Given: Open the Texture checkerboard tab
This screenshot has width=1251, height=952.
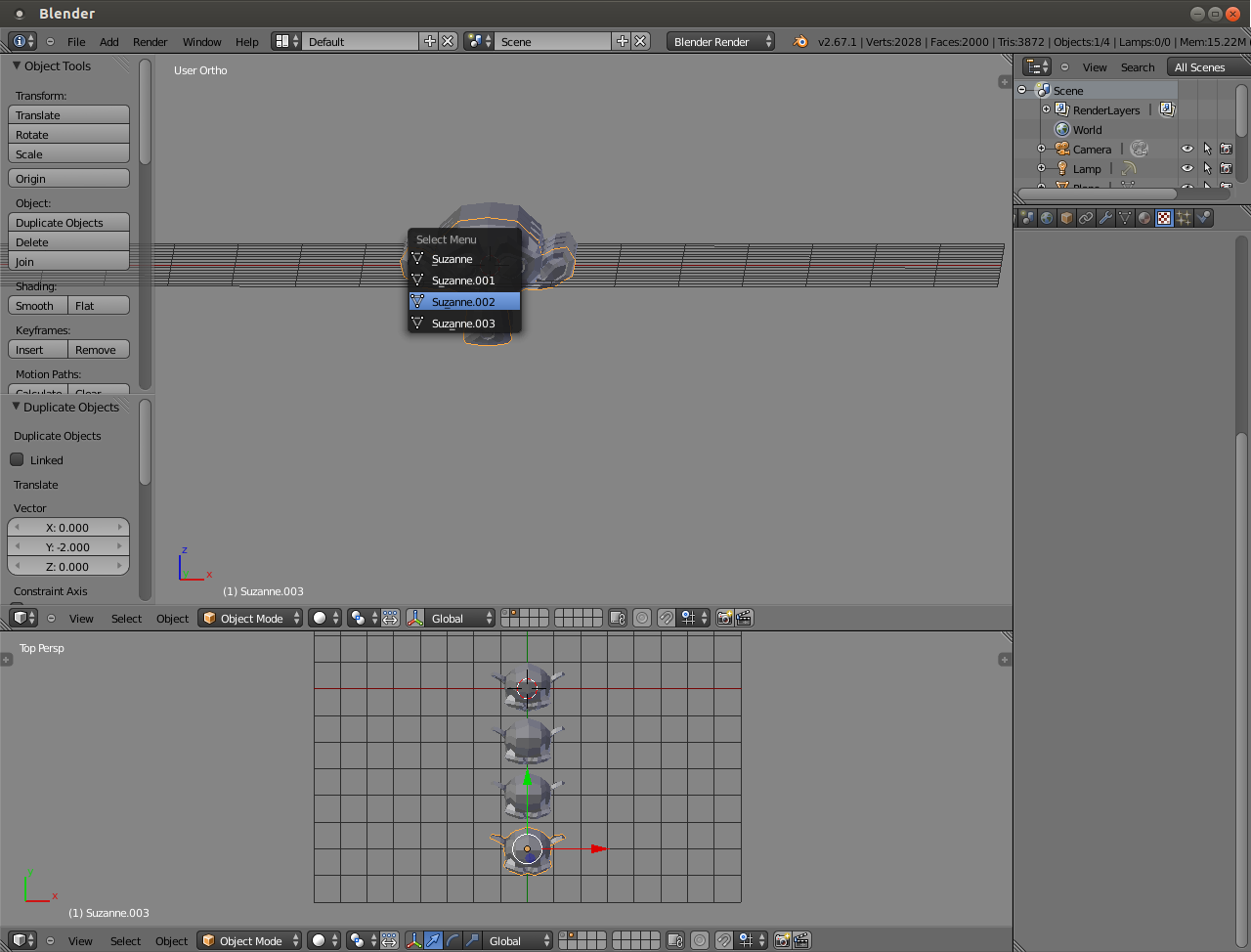Looking at the screenshot, I should pyautogui.click(x=1164, y=218).
